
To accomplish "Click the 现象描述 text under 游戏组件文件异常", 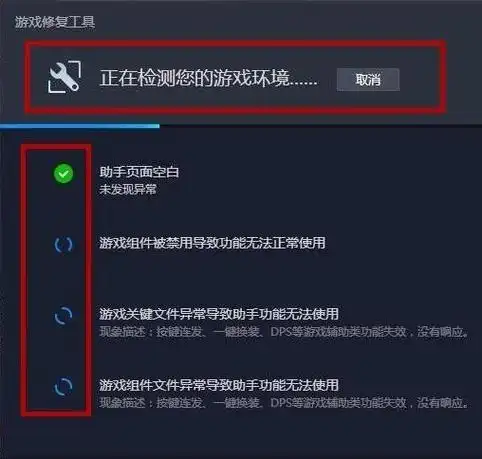I will pos(284,403).
